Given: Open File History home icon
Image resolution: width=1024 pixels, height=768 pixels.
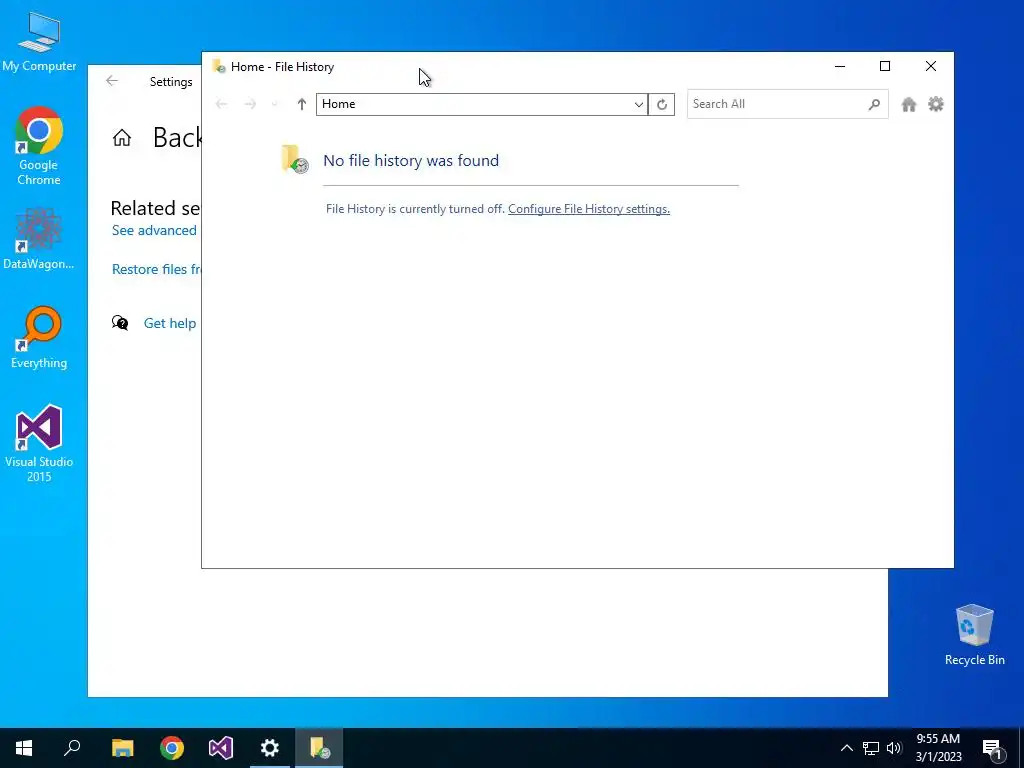Looking at the screenshot, I should pyautogui.click(x=908, y=104).
